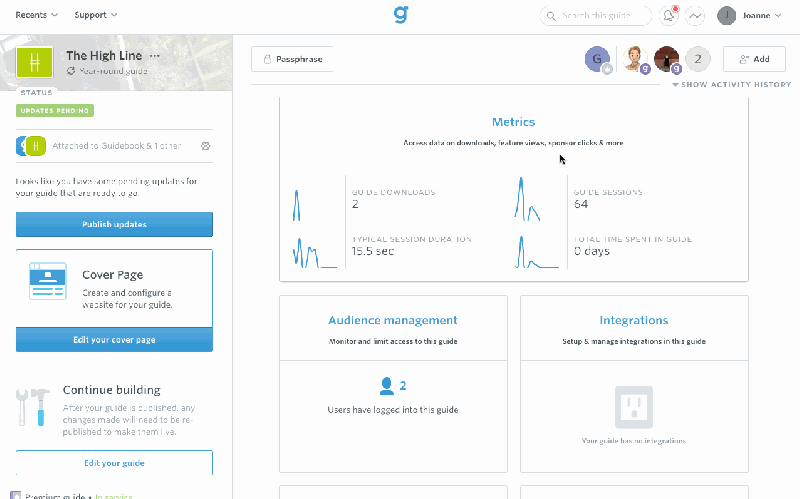This screenshot has height=499, width=800.
Task: Open the ellipsis menu beside The High Line
Action: click(155, 56)
